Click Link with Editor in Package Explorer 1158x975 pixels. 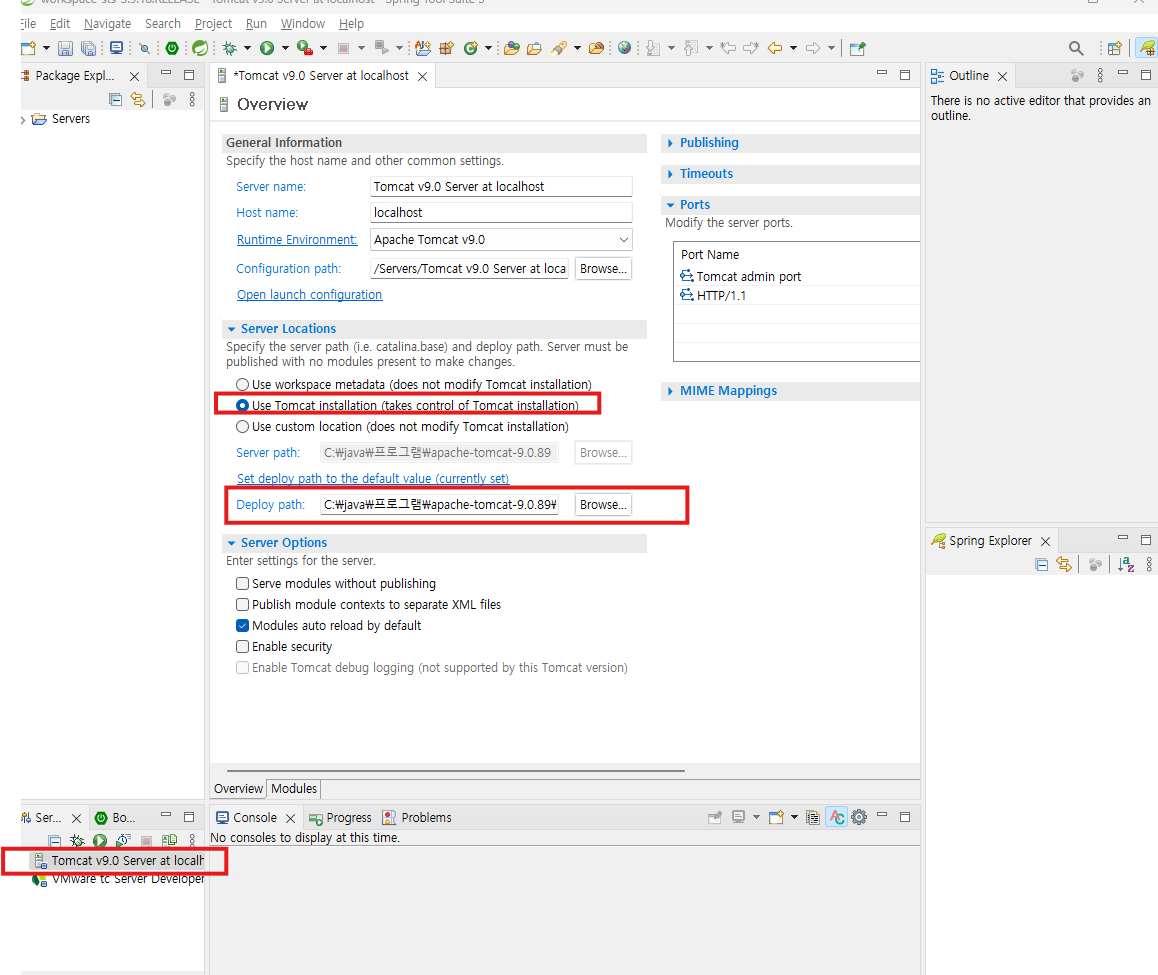pyautogui.click(x=137, y=99)
